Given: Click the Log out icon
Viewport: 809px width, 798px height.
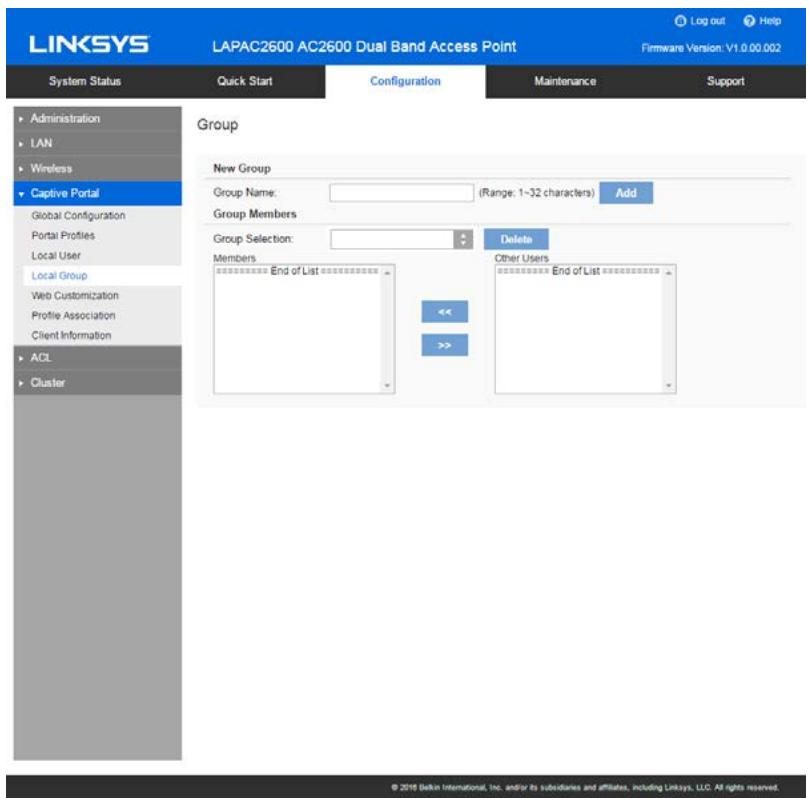Looking at the screenshot, I should click(x=680, y=21).
